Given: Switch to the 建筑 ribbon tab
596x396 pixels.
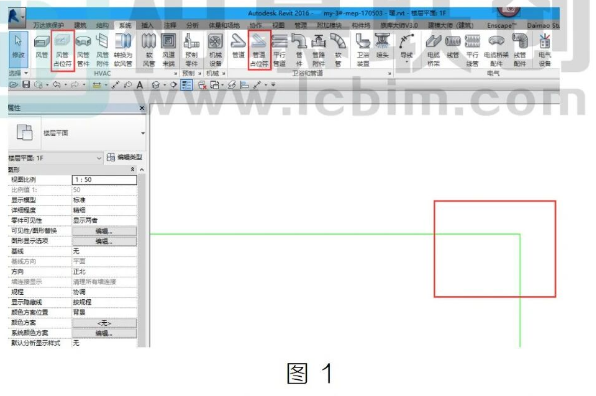Looking at the screenshot, I should coord(80,25).
